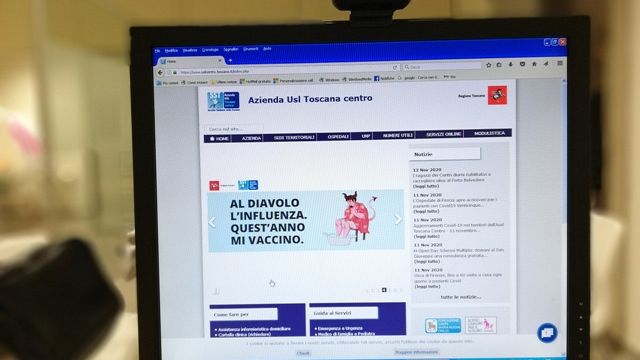The height and width of the screenshot is (360, 640).
Task: Open the Aiuto menu
Action: [267, 49]
